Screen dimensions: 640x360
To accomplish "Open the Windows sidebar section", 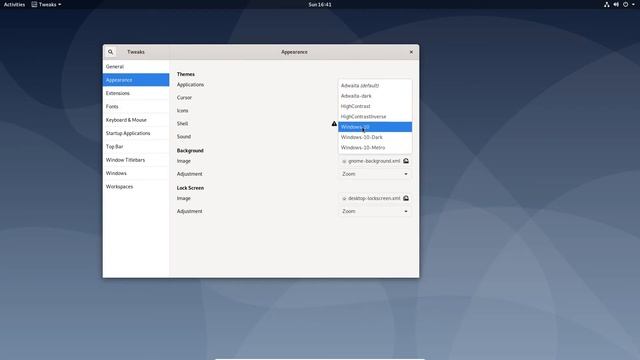I will [136, 173].
